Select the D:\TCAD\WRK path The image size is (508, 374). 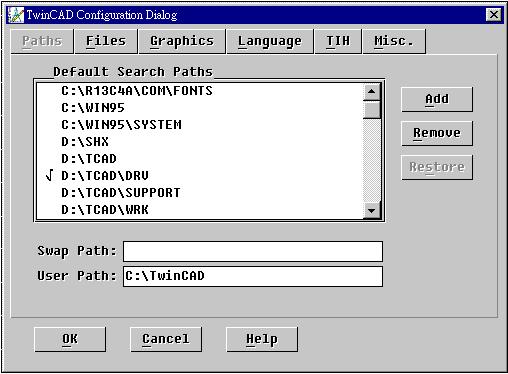point(200,210)
